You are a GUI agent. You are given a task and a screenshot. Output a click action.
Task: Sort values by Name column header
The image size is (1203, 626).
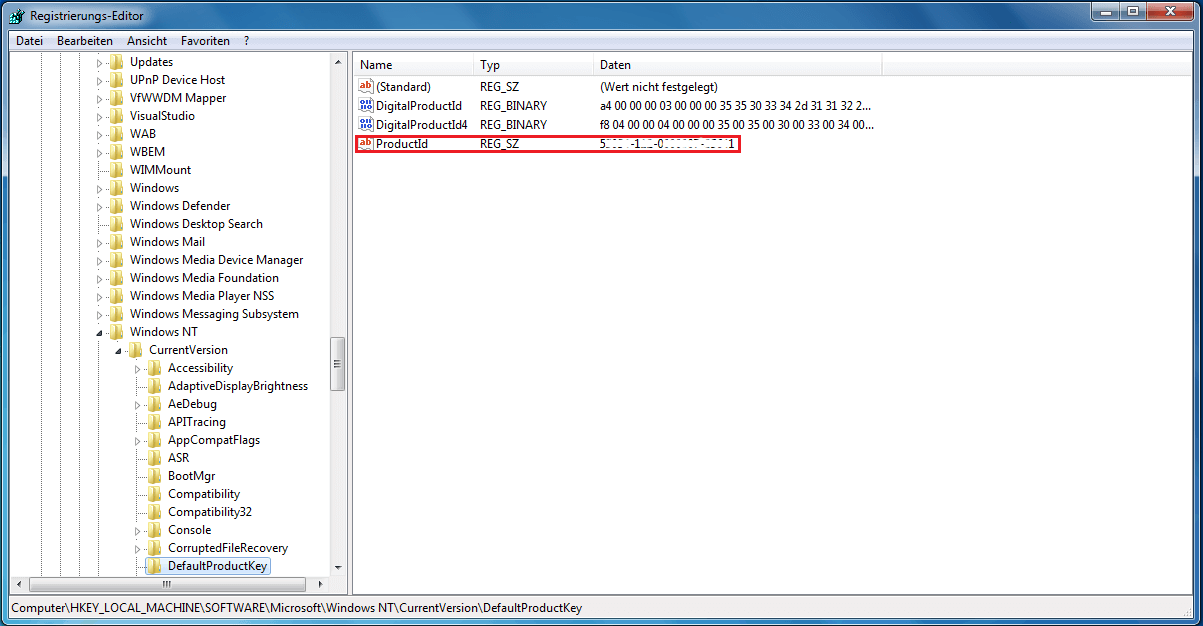[414, 65]
